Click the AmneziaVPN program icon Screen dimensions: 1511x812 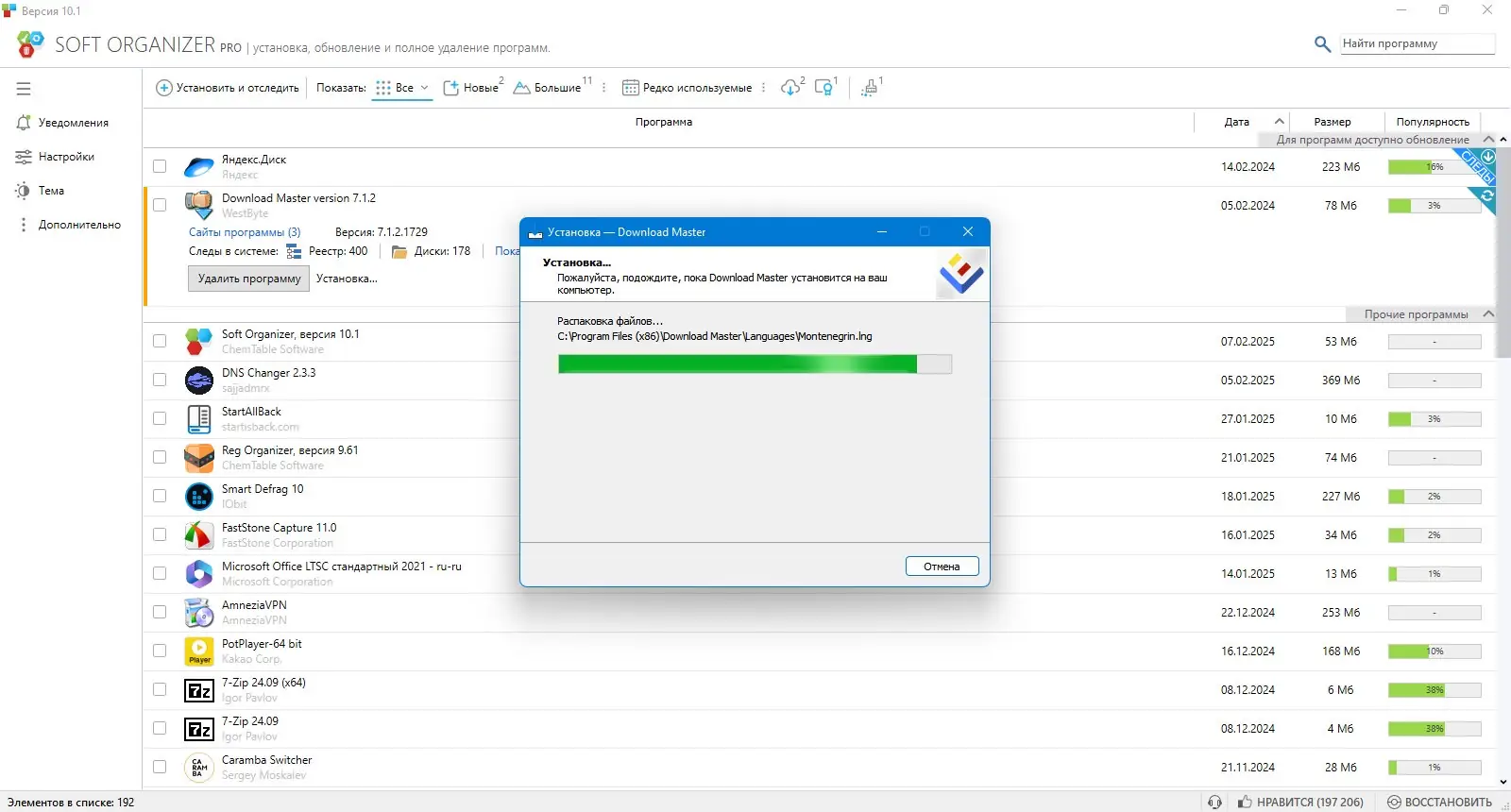[198, 612]
